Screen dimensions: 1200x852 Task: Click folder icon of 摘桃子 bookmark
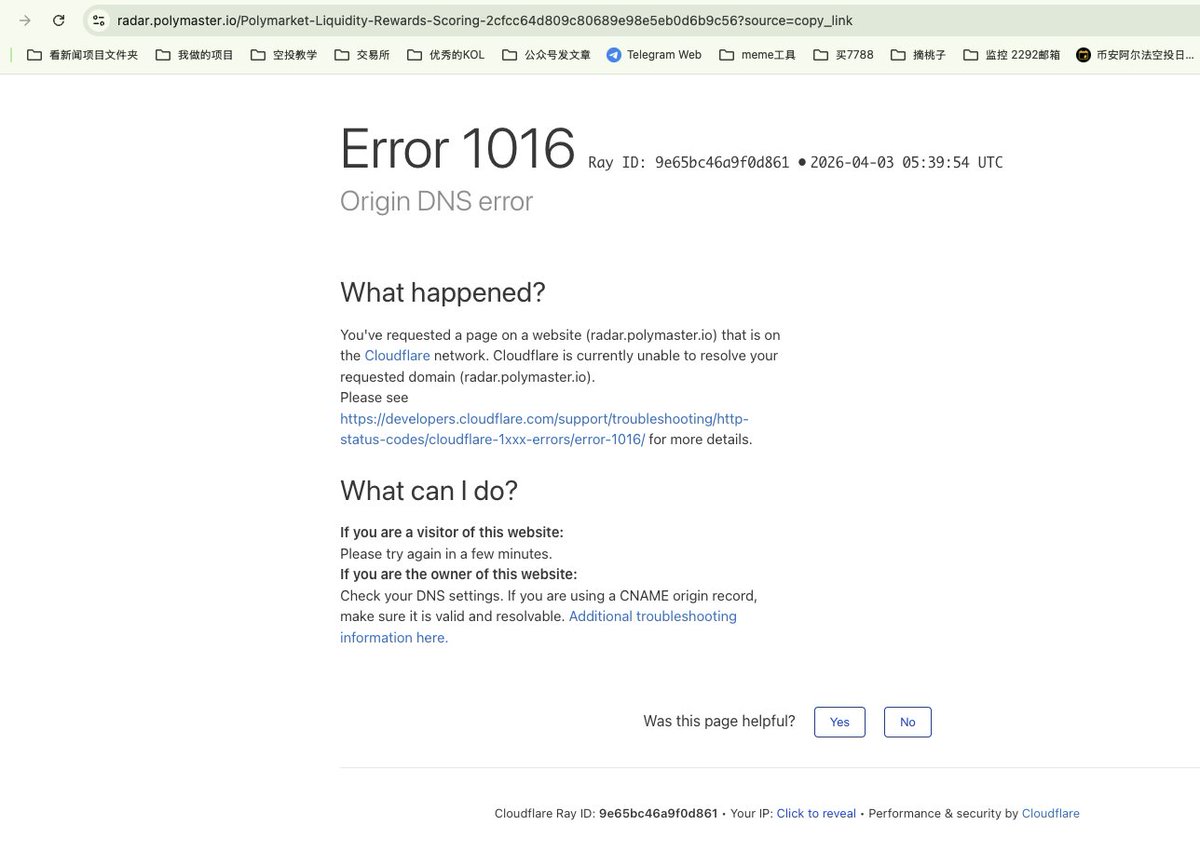898,55
